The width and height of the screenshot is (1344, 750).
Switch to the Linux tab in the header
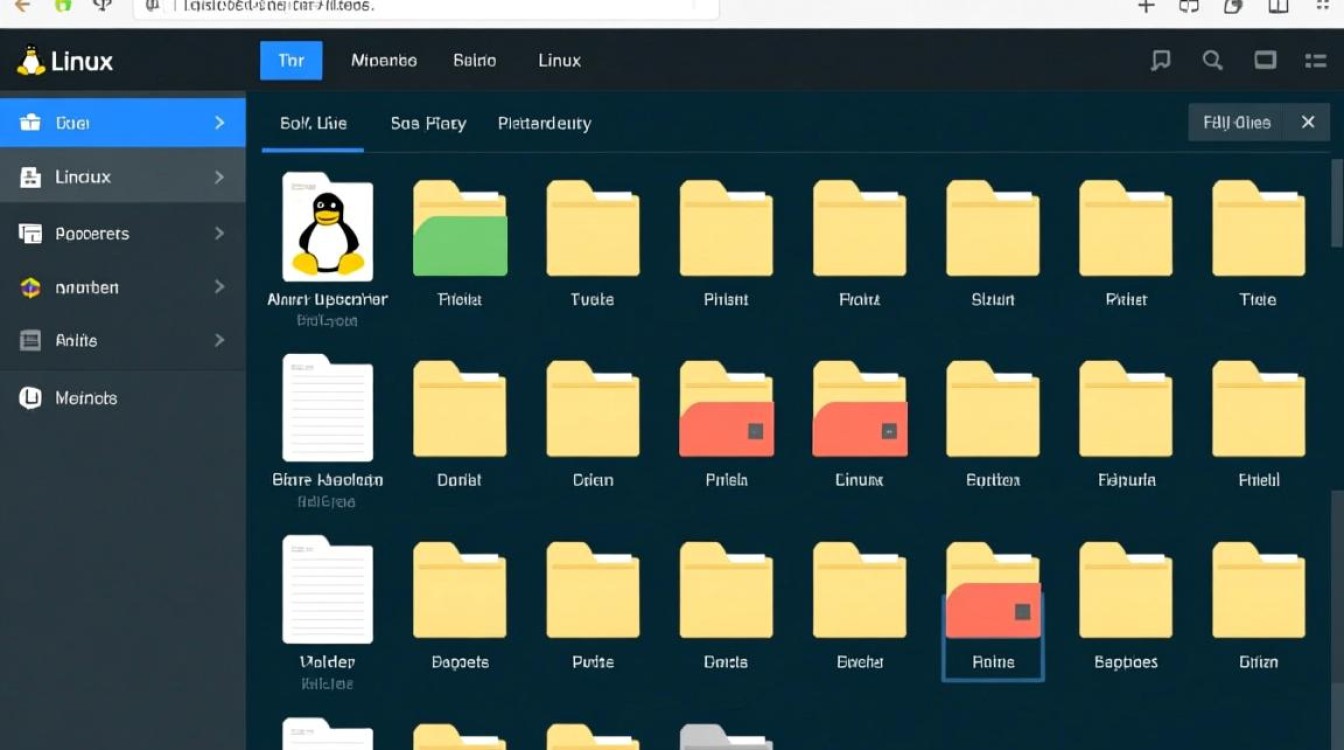pos(558,60)
